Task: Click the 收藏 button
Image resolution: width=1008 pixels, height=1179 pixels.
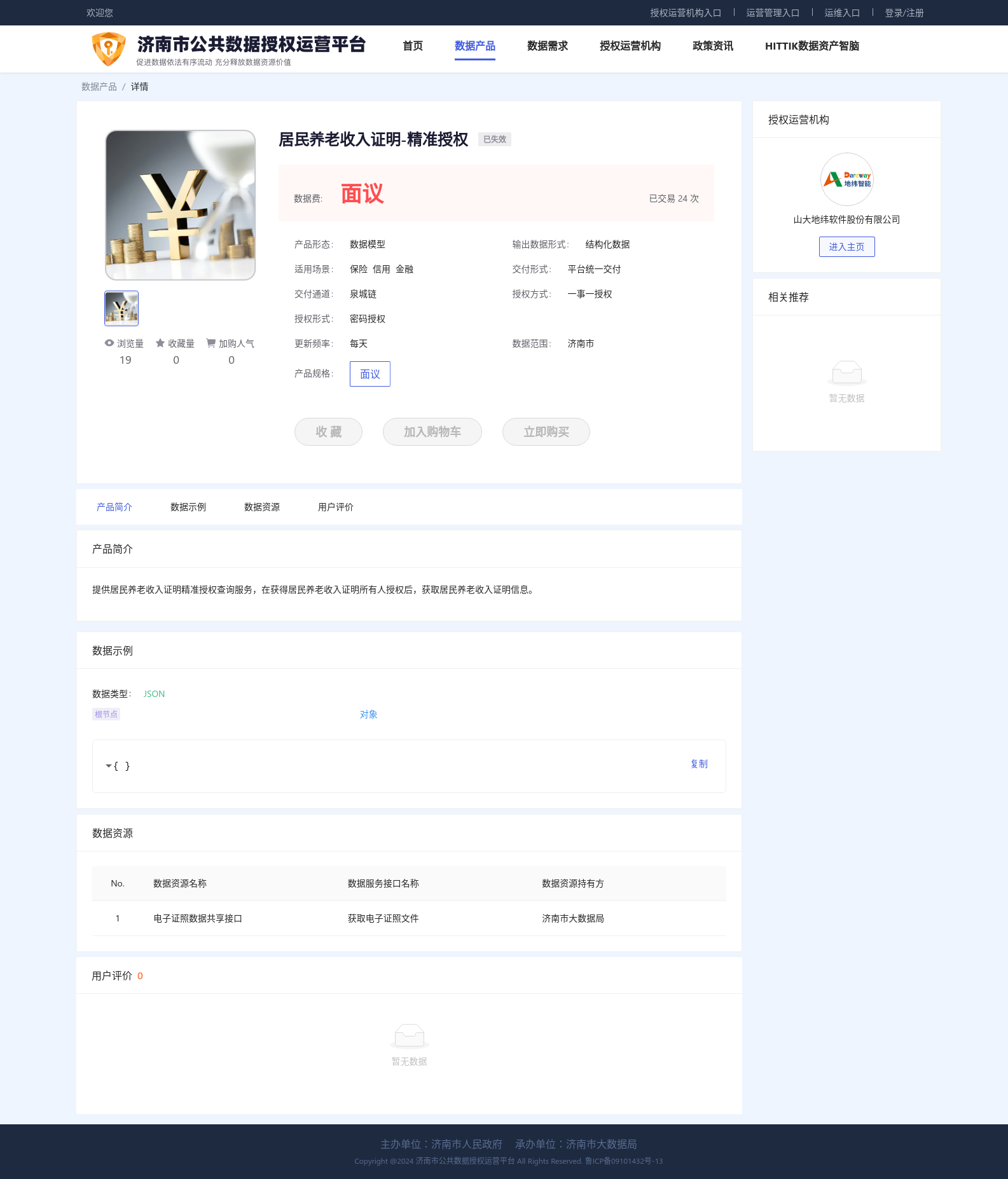Action: (328, 432)
